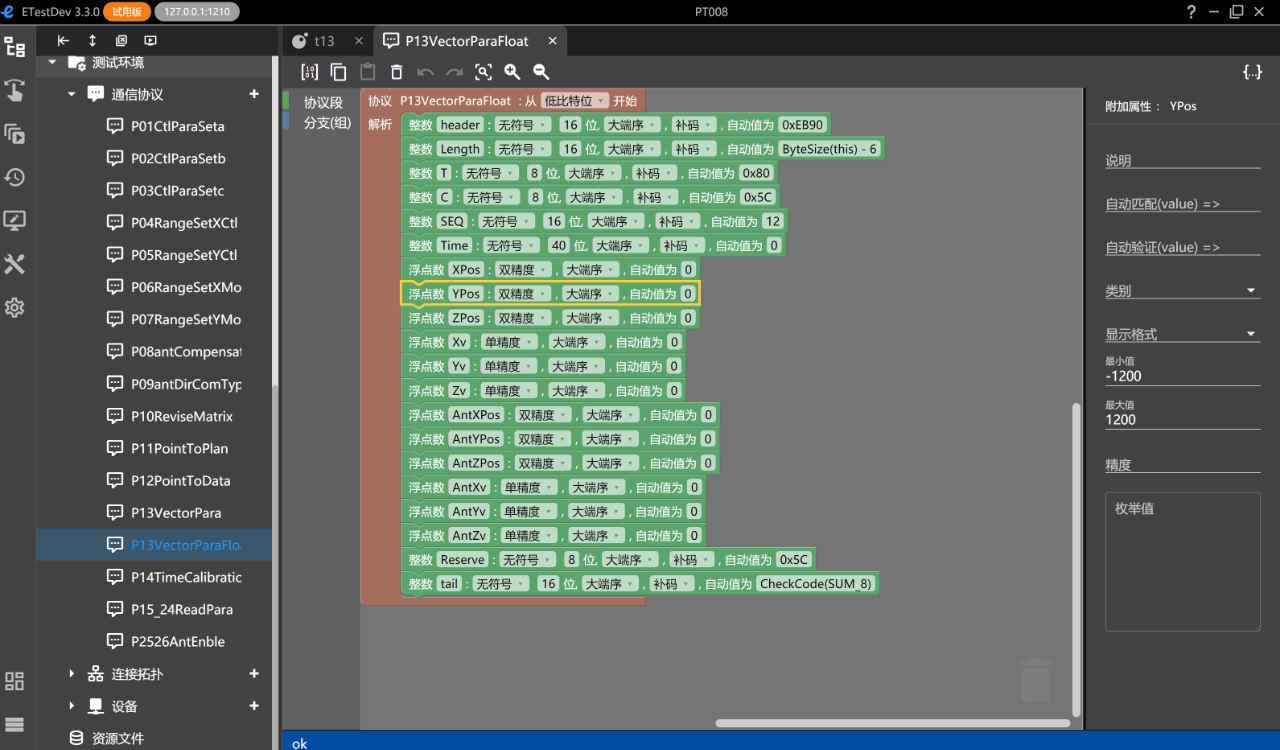
Task: Click the run screen icon in tree toolbar
Action: pos(150,41)
